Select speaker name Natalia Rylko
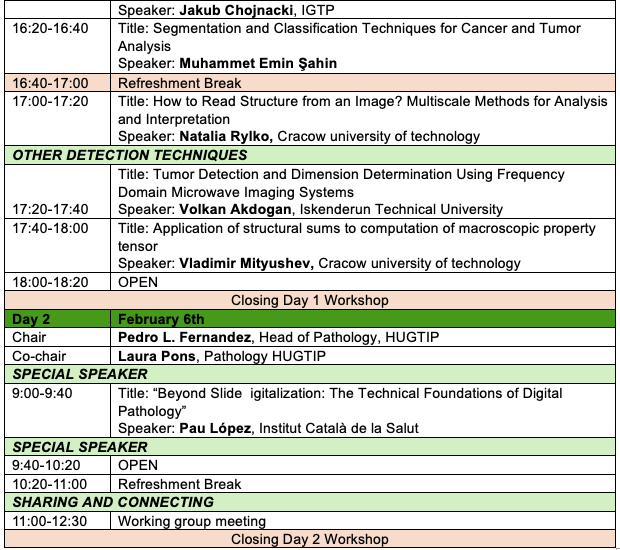 pos(226,136)
